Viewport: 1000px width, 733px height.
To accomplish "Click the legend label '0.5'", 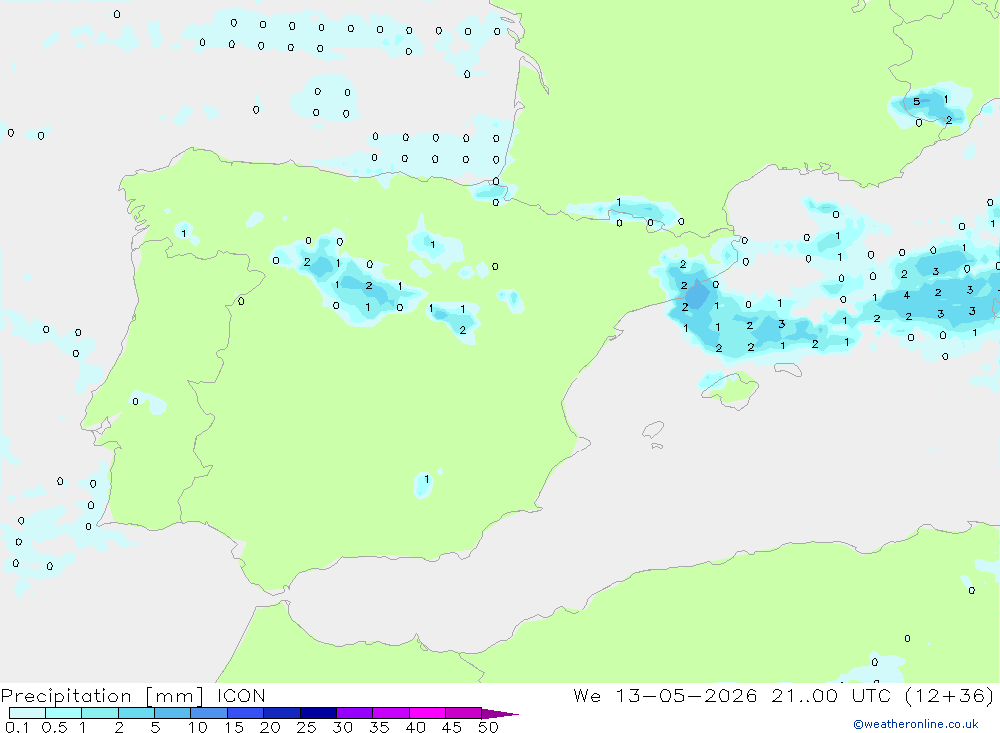I will point(54,727).
